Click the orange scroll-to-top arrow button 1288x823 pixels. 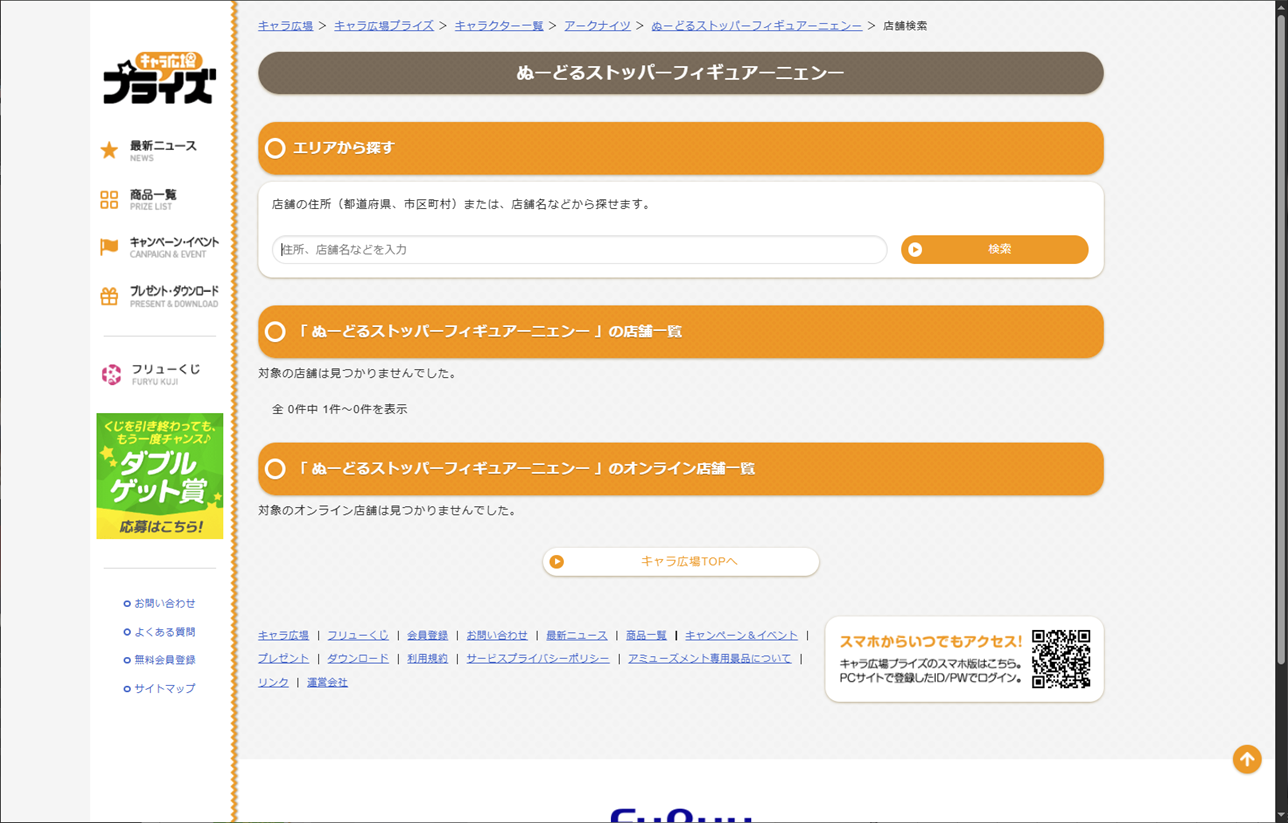pos(1246,759)
